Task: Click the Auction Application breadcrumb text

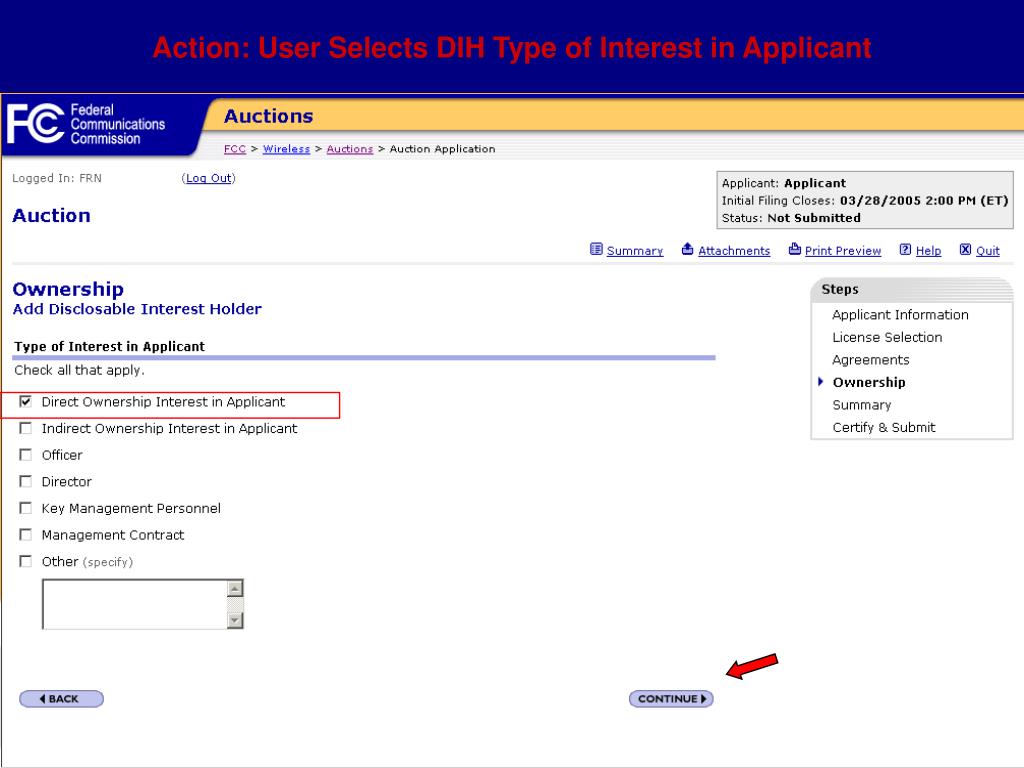Action: click(442, 149)
